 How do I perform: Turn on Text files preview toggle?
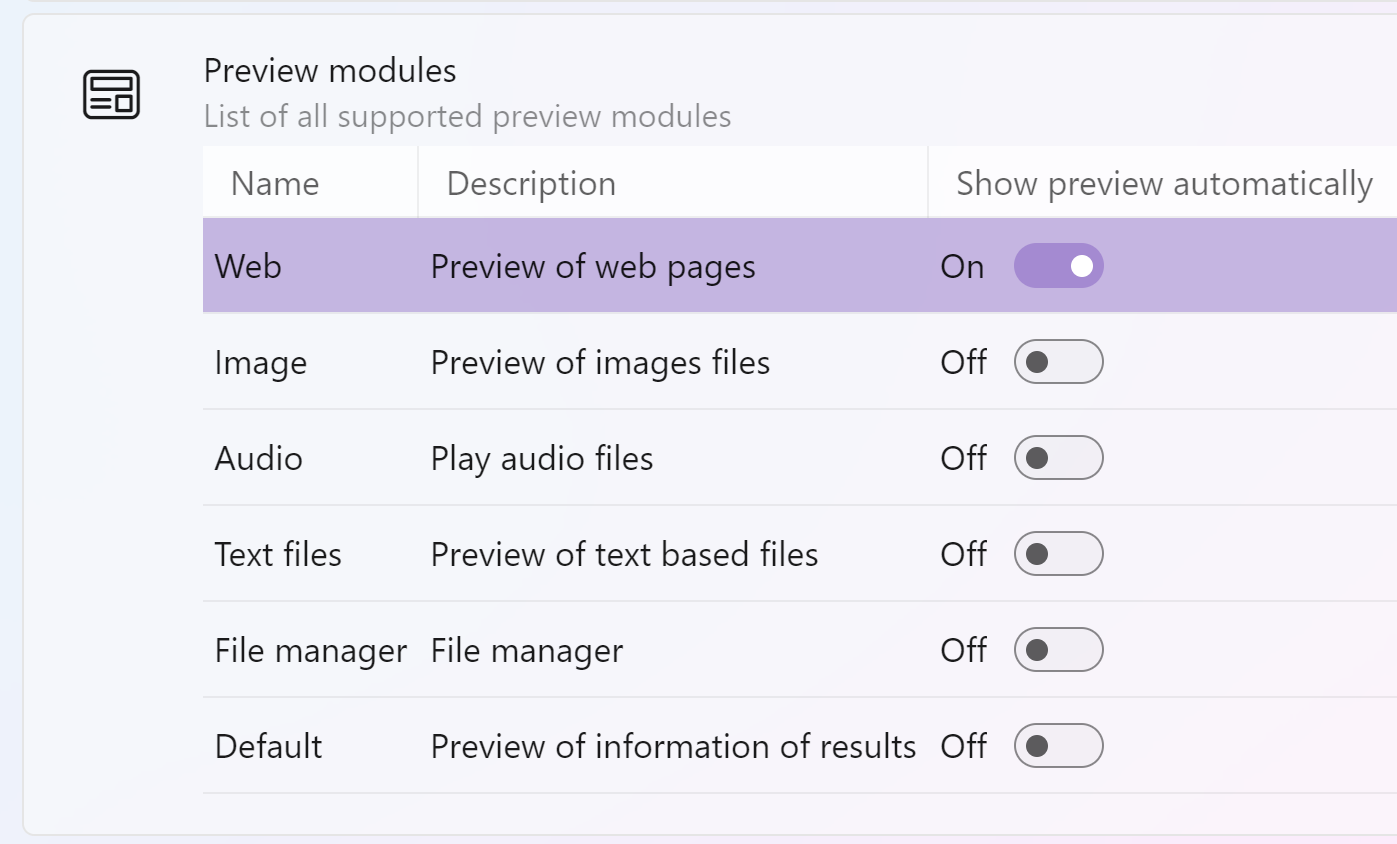1059,553
